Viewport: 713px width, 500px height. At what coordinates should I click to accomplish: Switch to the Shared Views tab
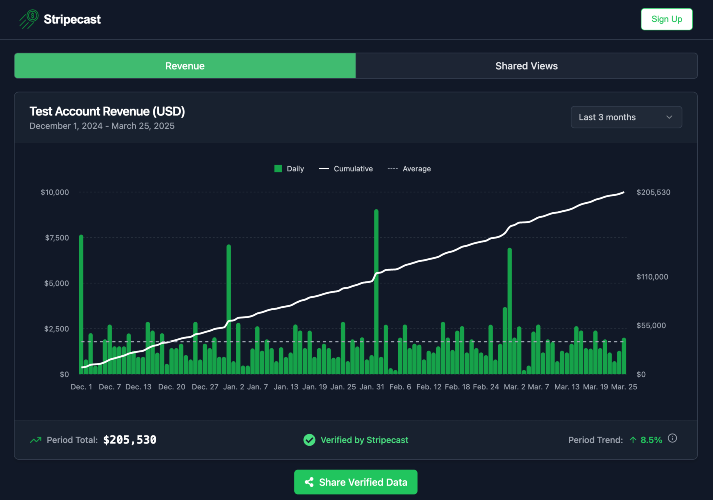click(x=527, y=66)
